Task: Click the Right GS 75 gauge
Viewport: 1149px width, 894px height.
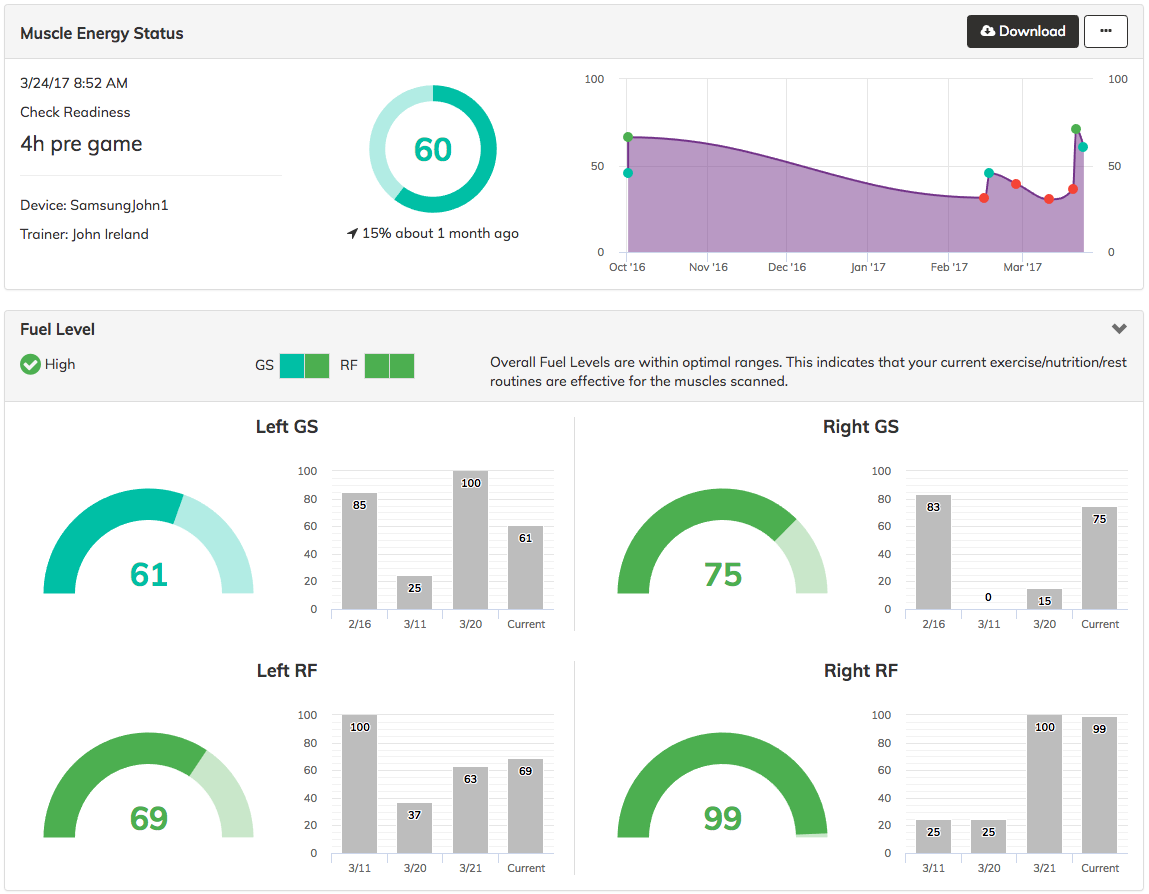Action: tap(723, 541)
